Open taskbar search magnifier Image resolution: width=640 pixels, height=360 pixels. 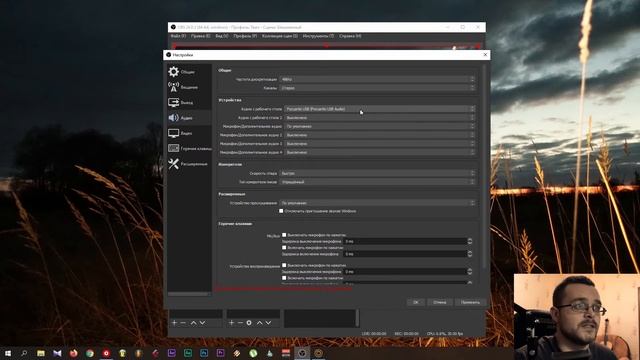click(x=24, y=353)
